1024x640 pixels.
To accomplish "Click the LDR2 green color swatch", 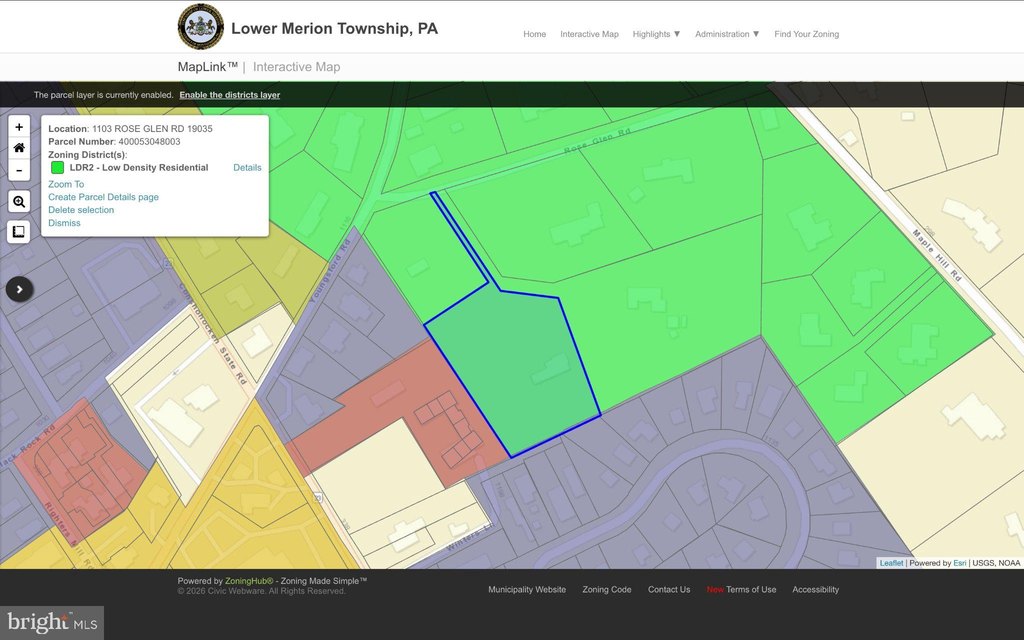I will [x=57, y=168].
